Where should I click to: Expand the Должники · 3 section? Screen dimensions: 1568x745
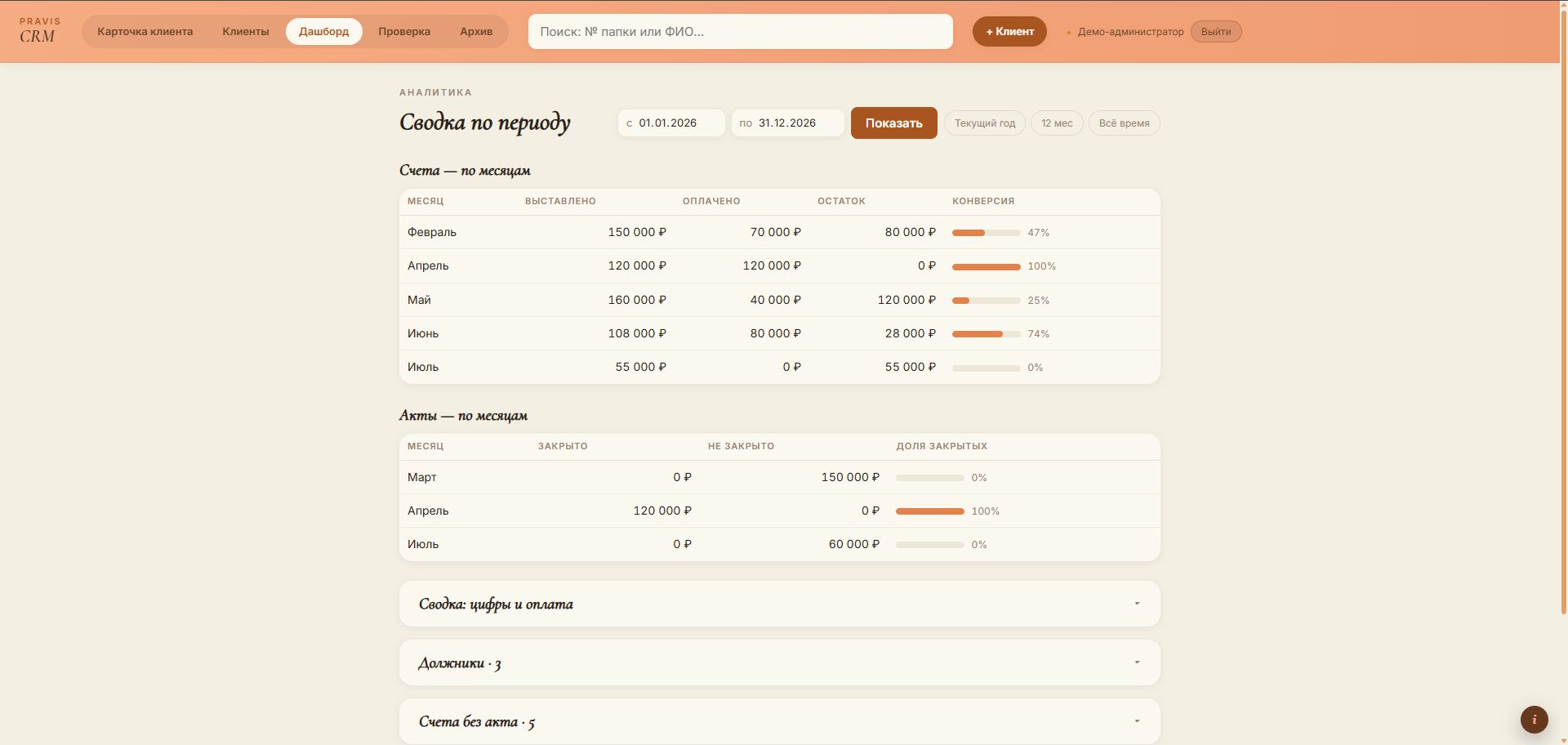779,662
